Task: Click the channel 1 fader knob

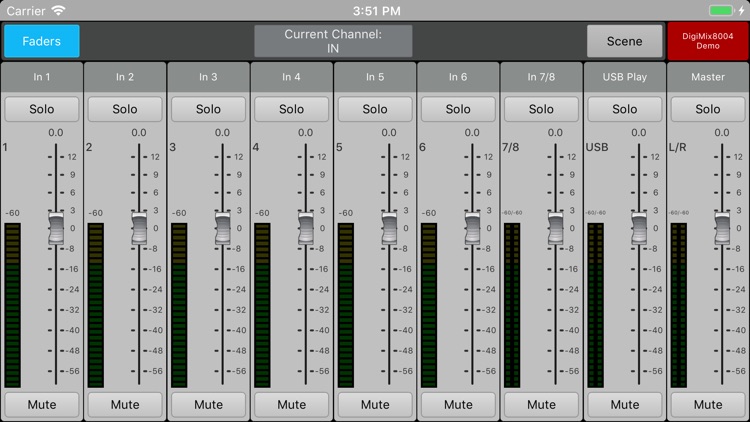Action: tap(56, 228)
